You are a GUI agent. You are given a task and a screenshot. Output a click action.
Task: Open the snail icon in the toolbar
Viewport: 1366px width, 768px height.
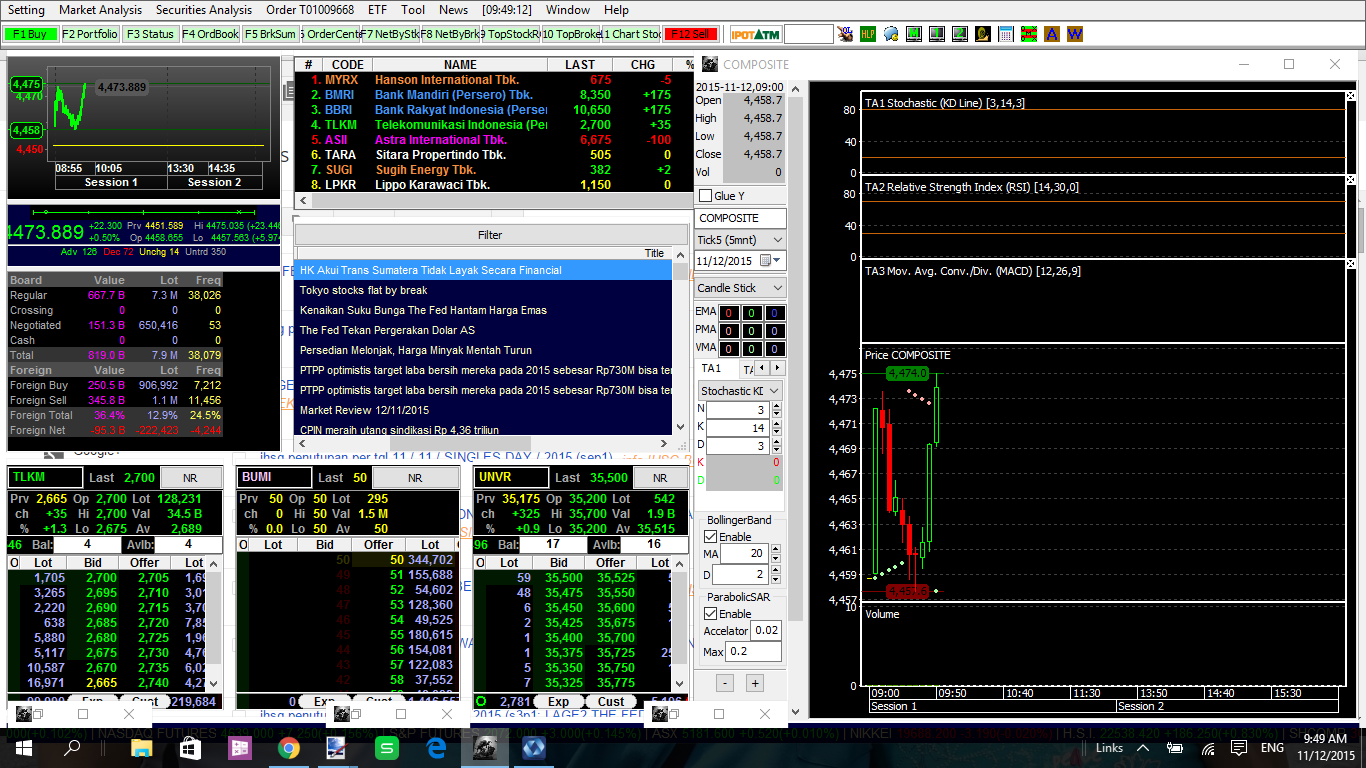tap(982, 34)
